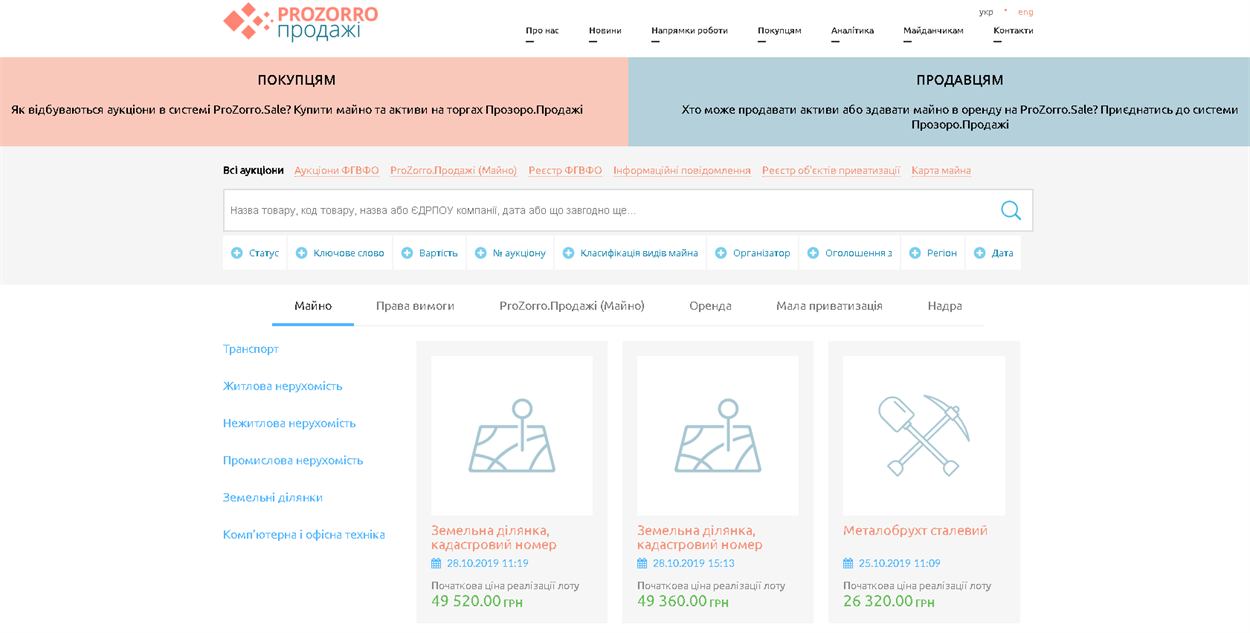Open the Покупцям menu item
This screenshot has width=1250, height=633.
click(x=779, y=31)
